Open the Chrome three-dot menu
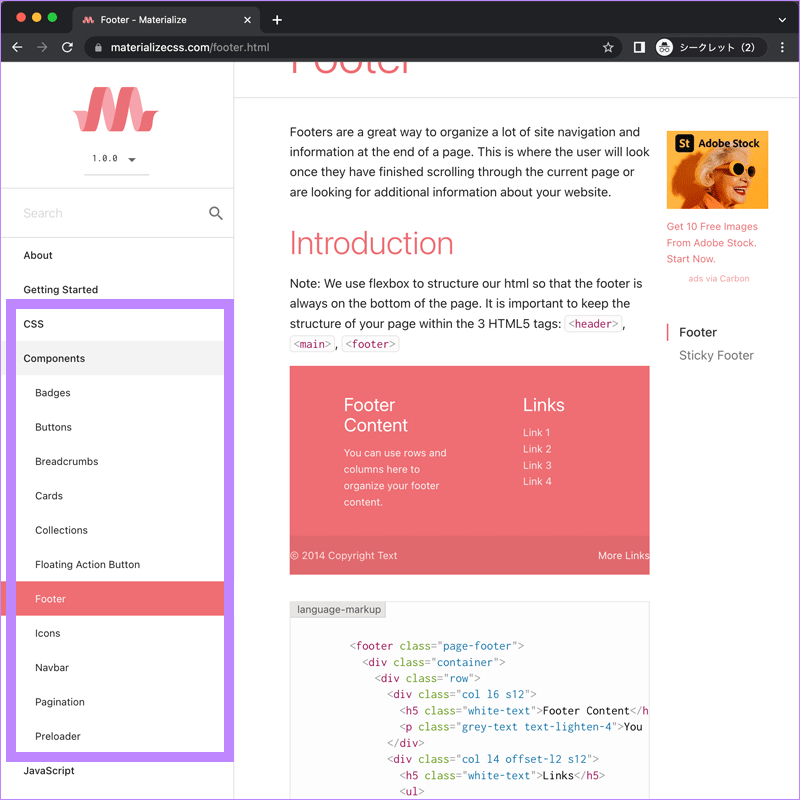Image resolution: width=800 pixels, height=800 pixels. click(782, 47)
